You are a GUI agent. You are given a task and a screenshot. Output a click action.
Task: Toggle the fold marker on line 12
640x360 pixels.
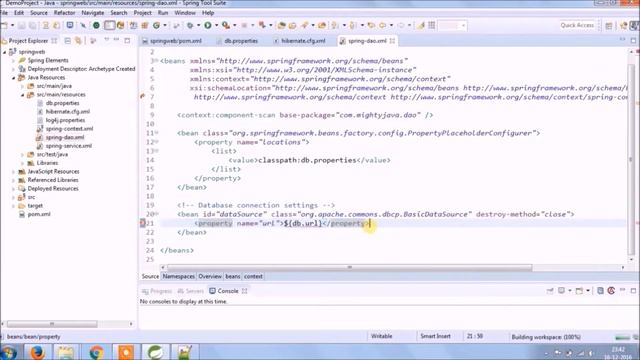(x=157, y=142)
